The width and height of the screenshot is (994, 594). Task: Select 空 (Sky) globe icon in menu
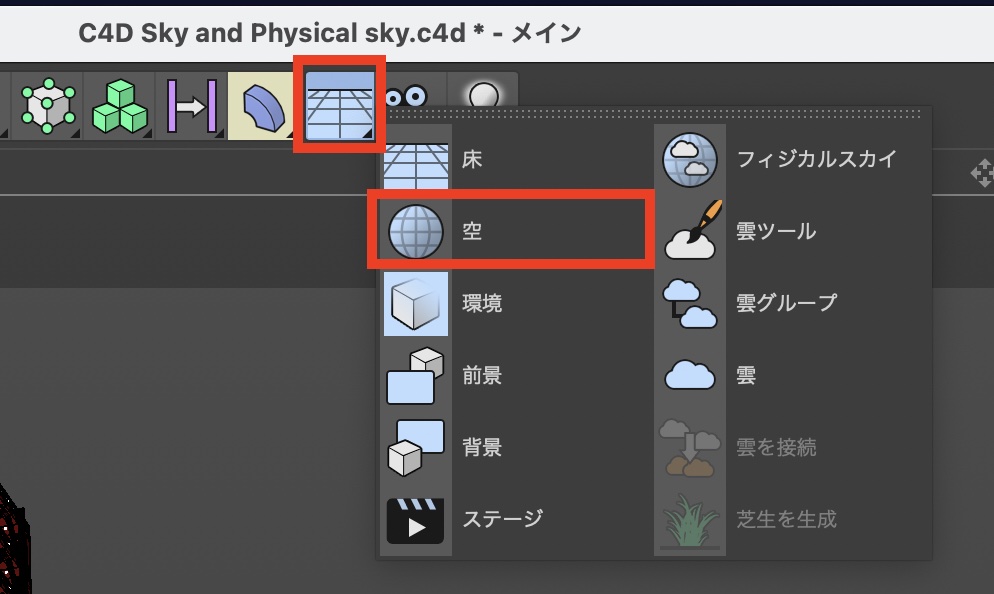415,231
